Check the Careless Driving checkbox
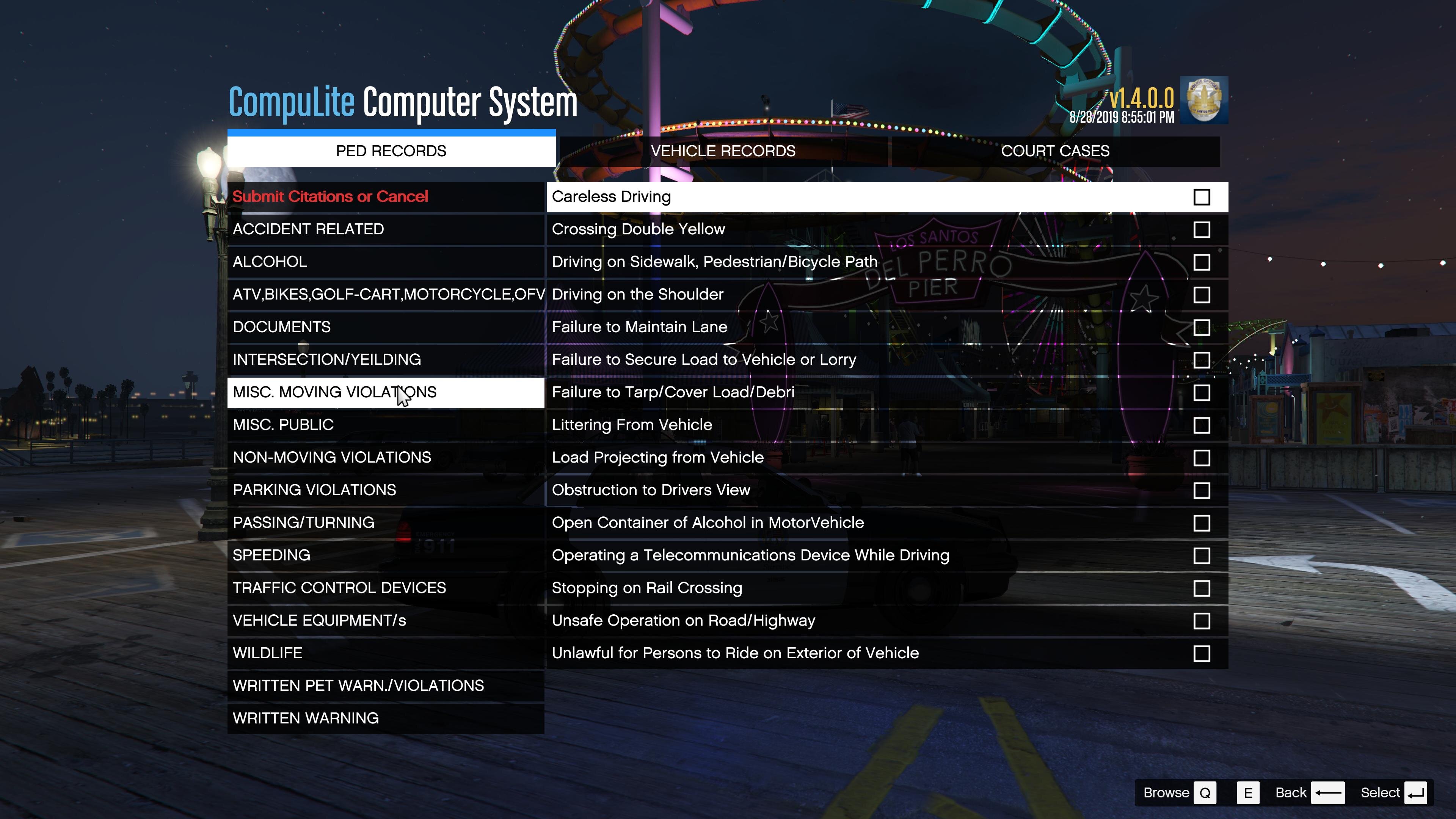This screenshot has height=819, width=1456. [x=1201, y=197]
